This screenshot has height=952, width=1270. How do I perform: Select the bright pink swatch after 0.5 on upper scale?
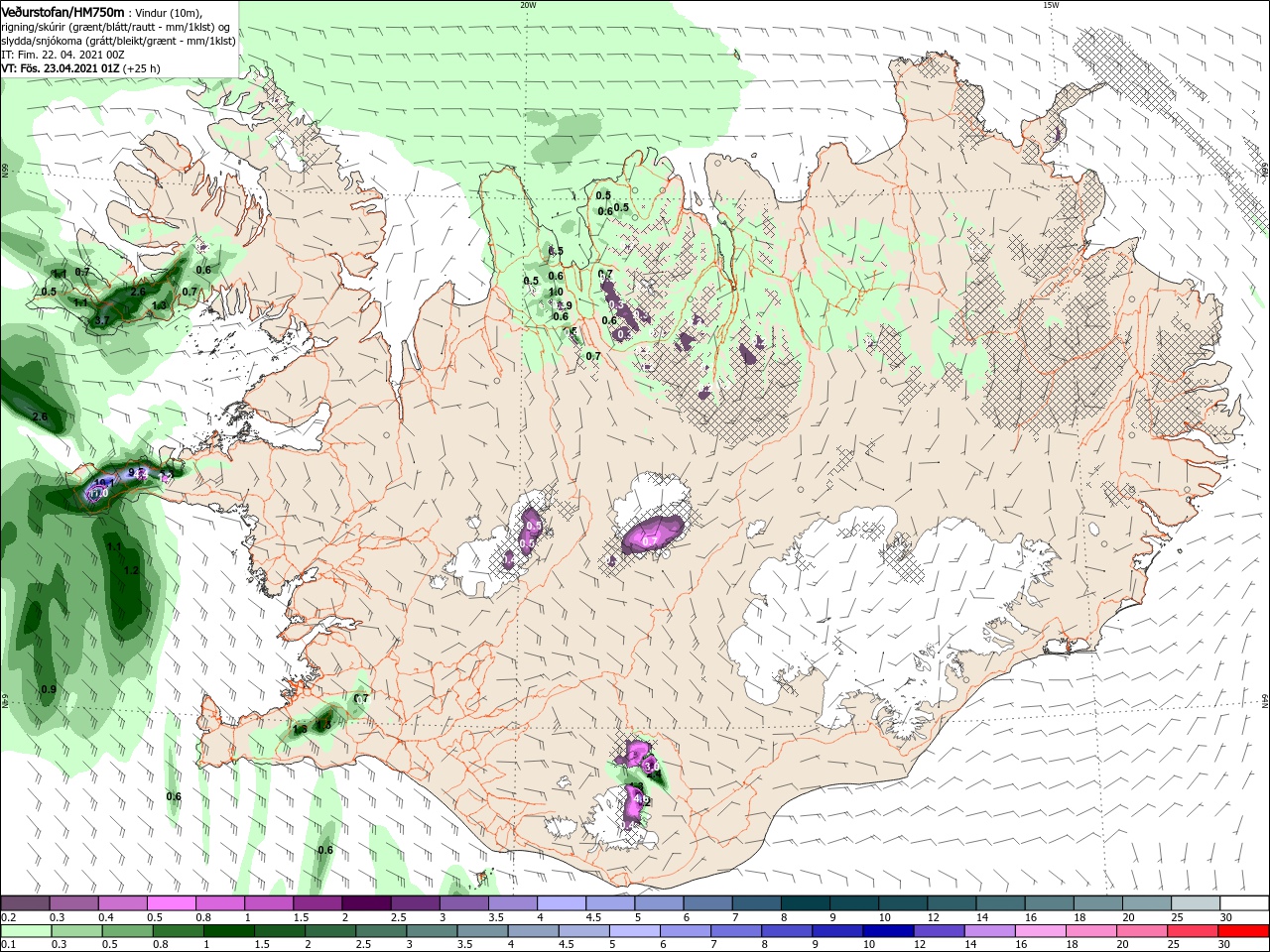tap(171, 903)
